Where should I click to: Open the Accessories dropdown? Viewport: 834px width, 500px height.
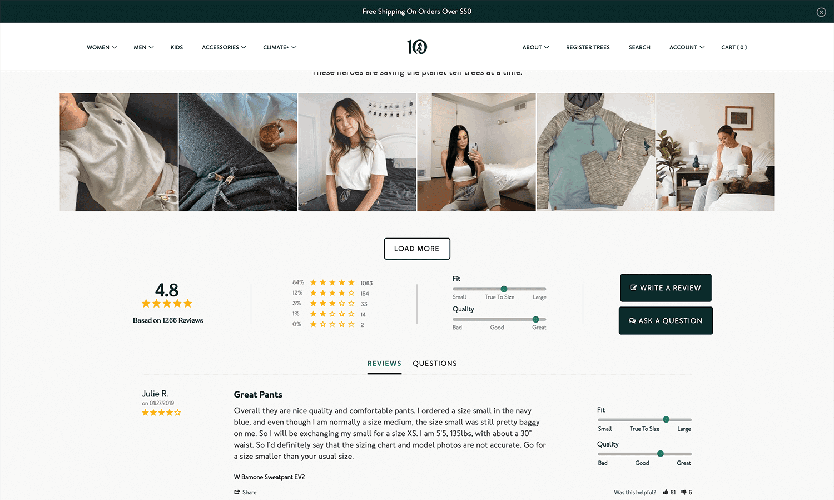tap(224, 47)
